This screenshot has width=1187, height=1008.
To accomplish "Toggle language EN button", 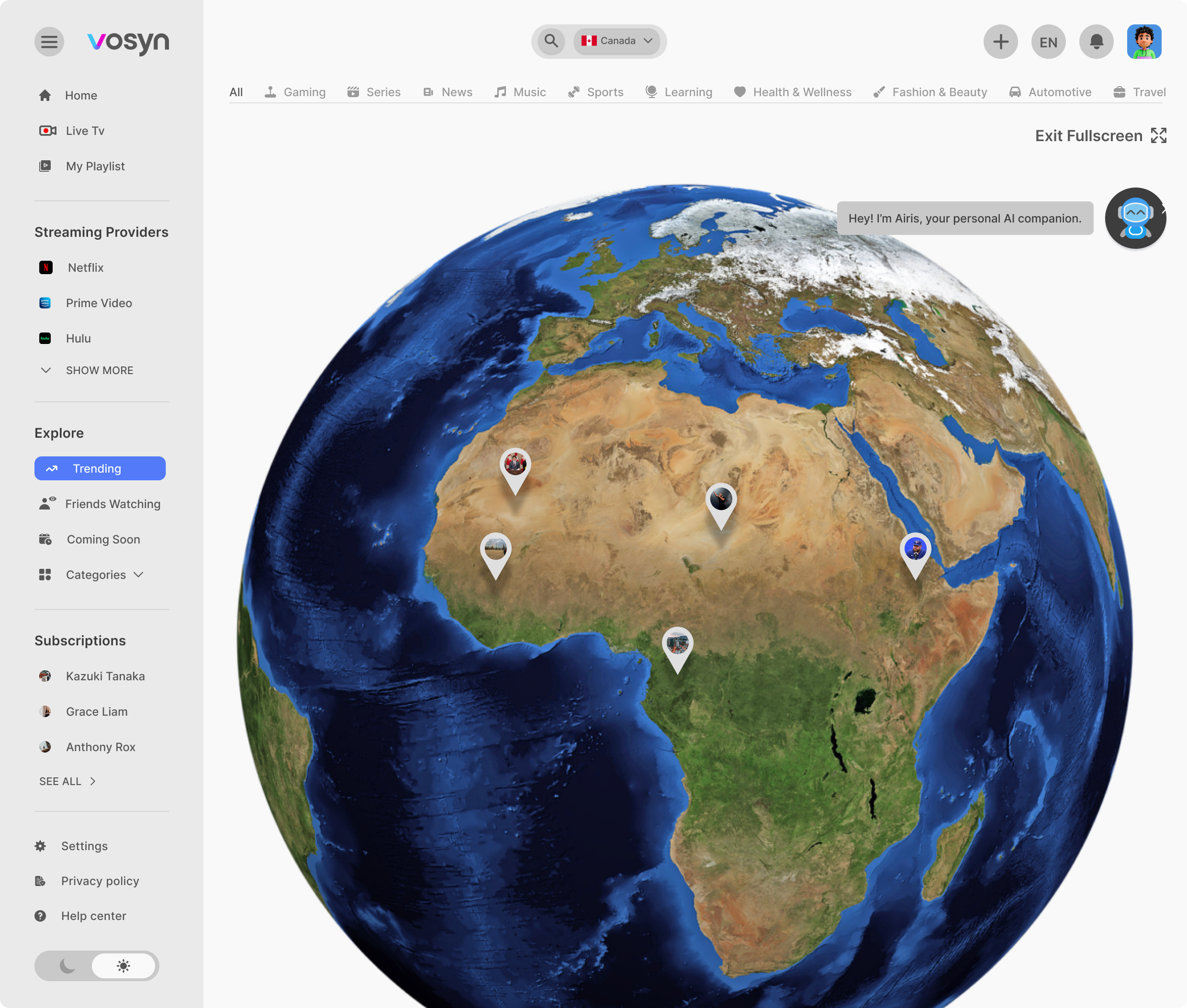I will click(1048, 42).
